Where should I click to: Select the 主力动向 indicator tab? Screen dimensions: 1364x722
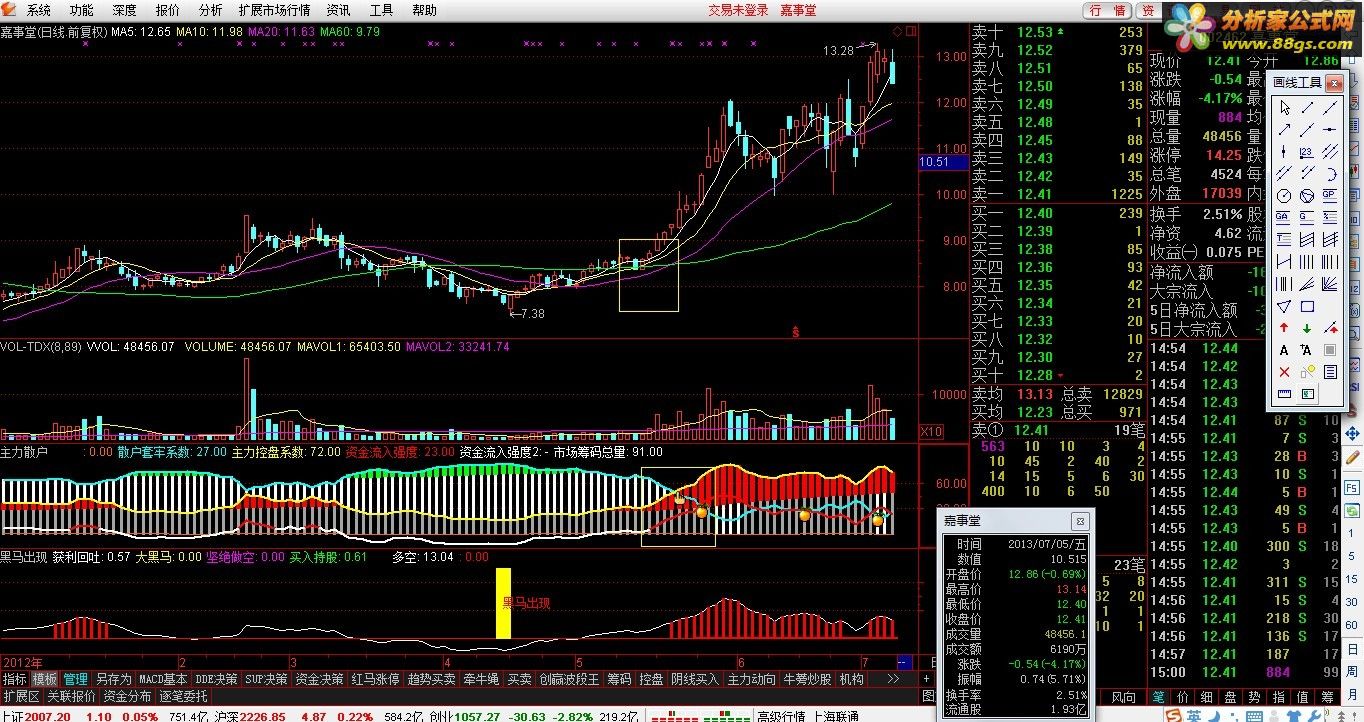751,679
